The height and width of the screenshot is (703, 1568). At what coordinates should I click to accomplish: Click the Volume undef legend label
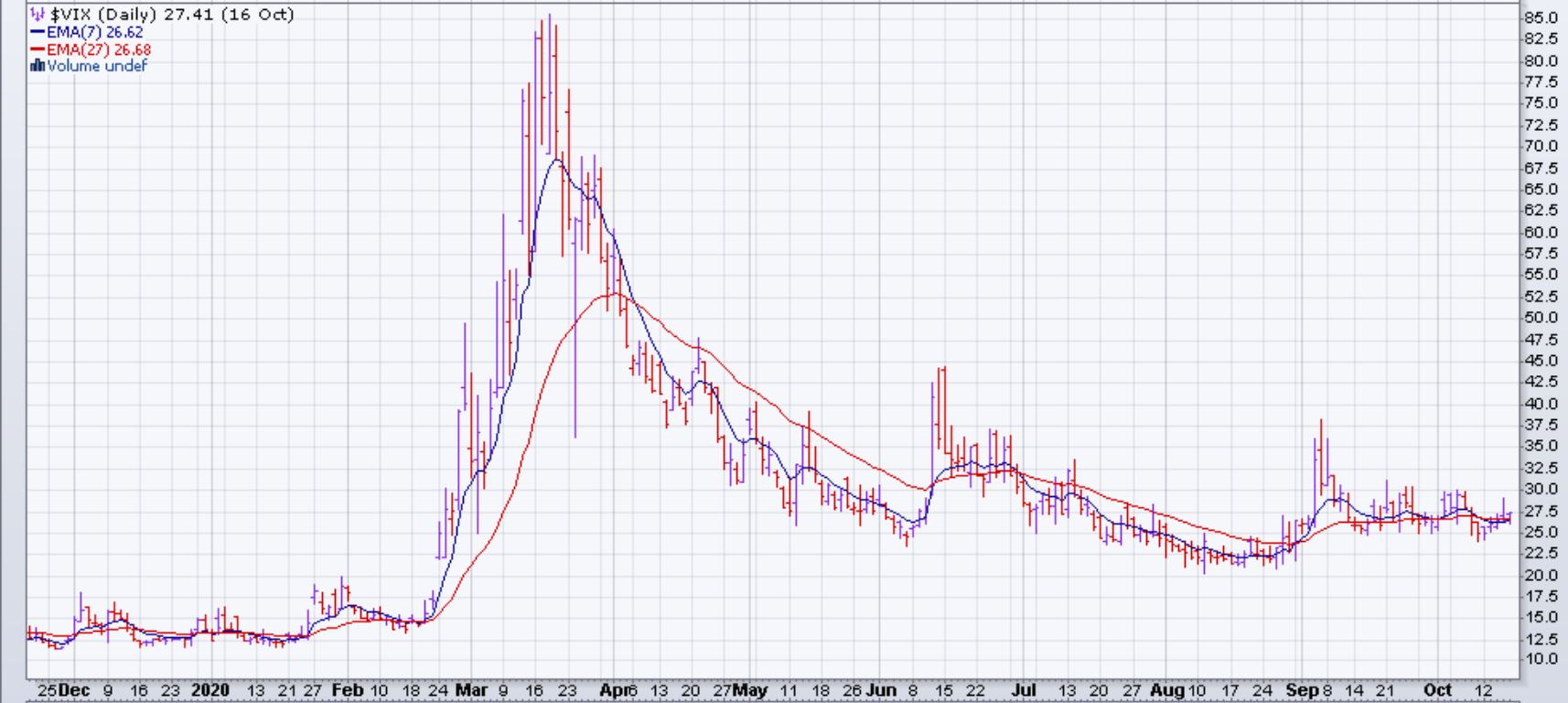(x=97, y=66)
